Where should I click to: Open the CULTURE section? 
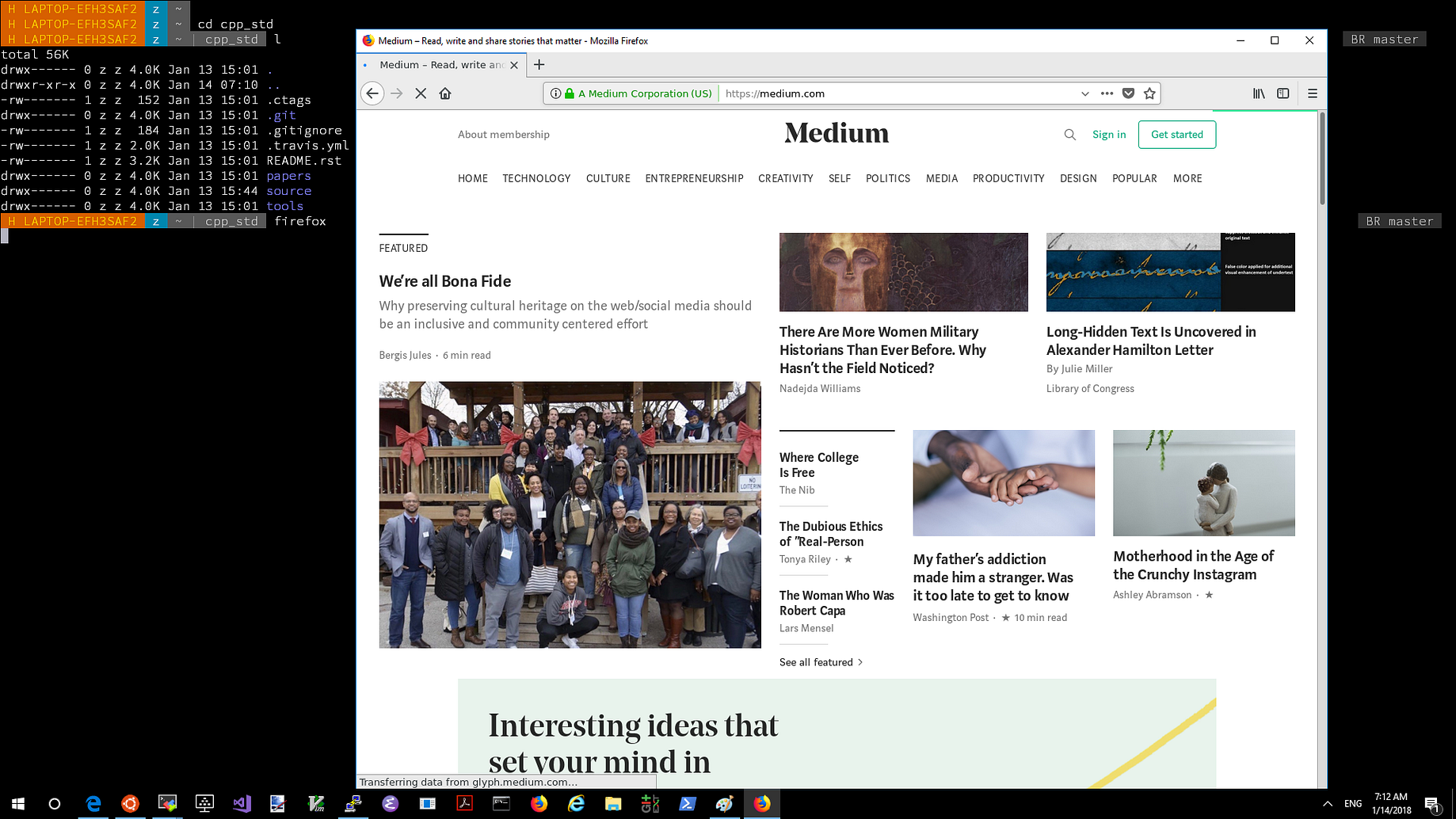click(x=608, y=178)
